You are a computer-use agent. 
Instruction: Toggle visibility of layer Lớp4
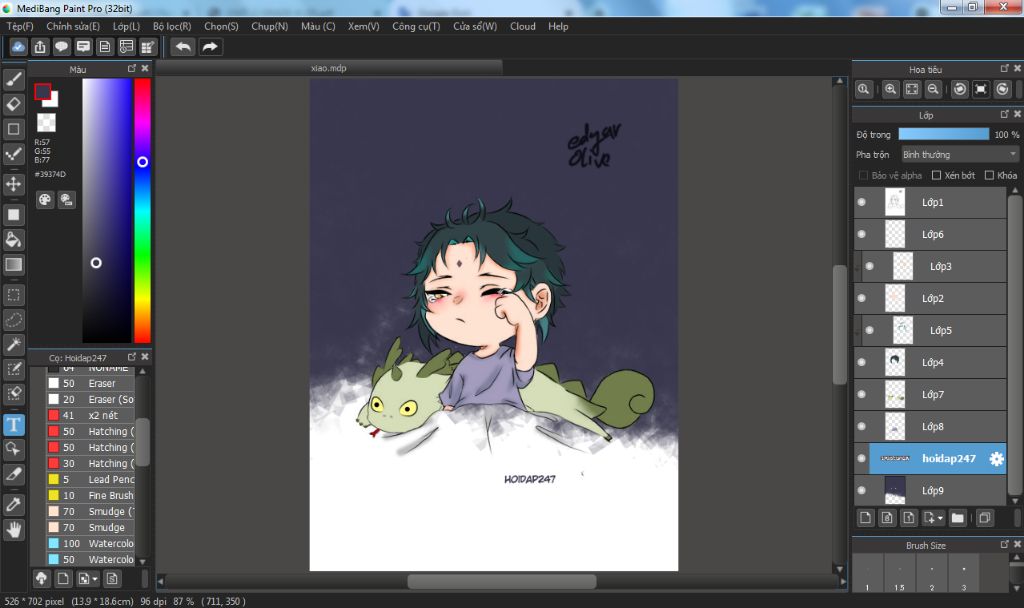point(861,362)
